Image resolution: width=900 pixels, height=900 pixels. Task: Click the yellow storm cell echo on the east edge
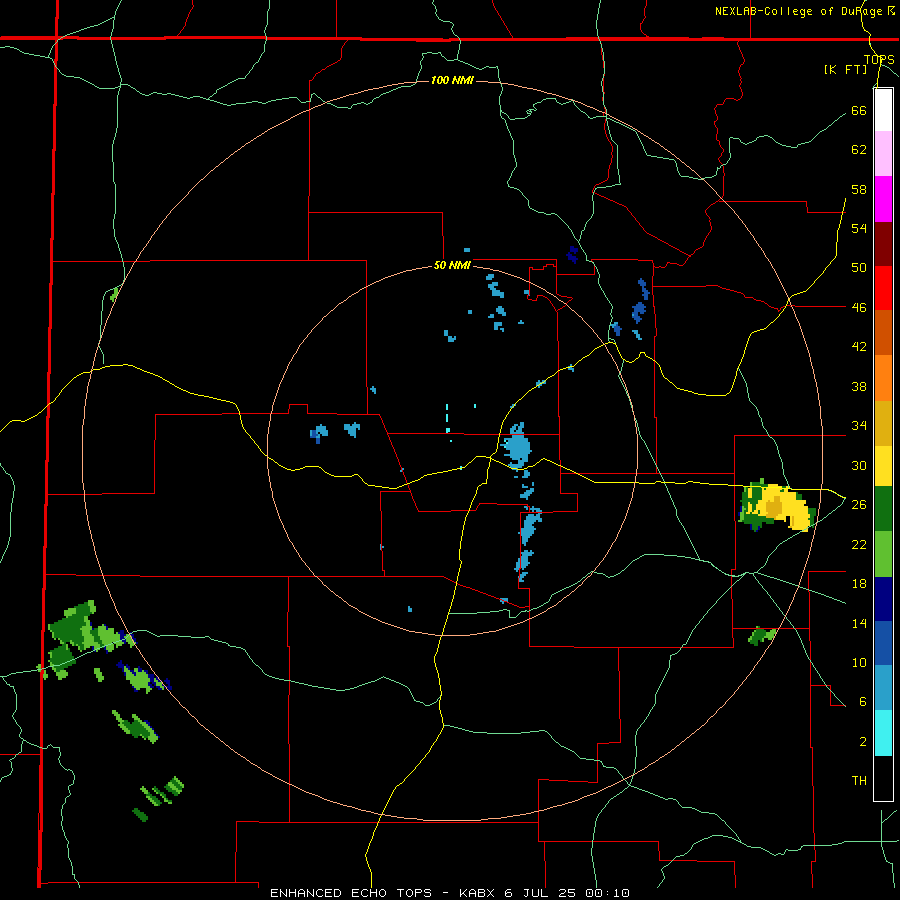pos(778,506)
